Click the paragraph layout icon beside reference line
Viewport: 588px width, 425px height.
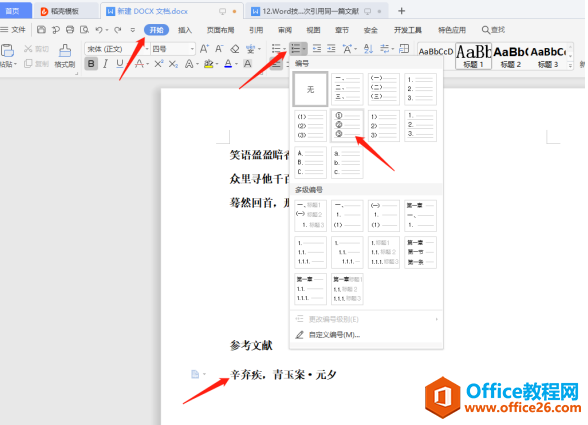pos(195,374)
